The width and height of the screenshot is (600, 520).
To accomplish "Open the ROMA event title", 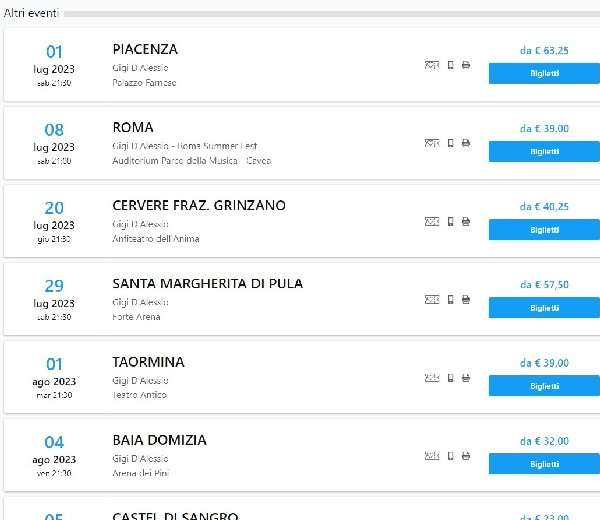I will [133, 127].
